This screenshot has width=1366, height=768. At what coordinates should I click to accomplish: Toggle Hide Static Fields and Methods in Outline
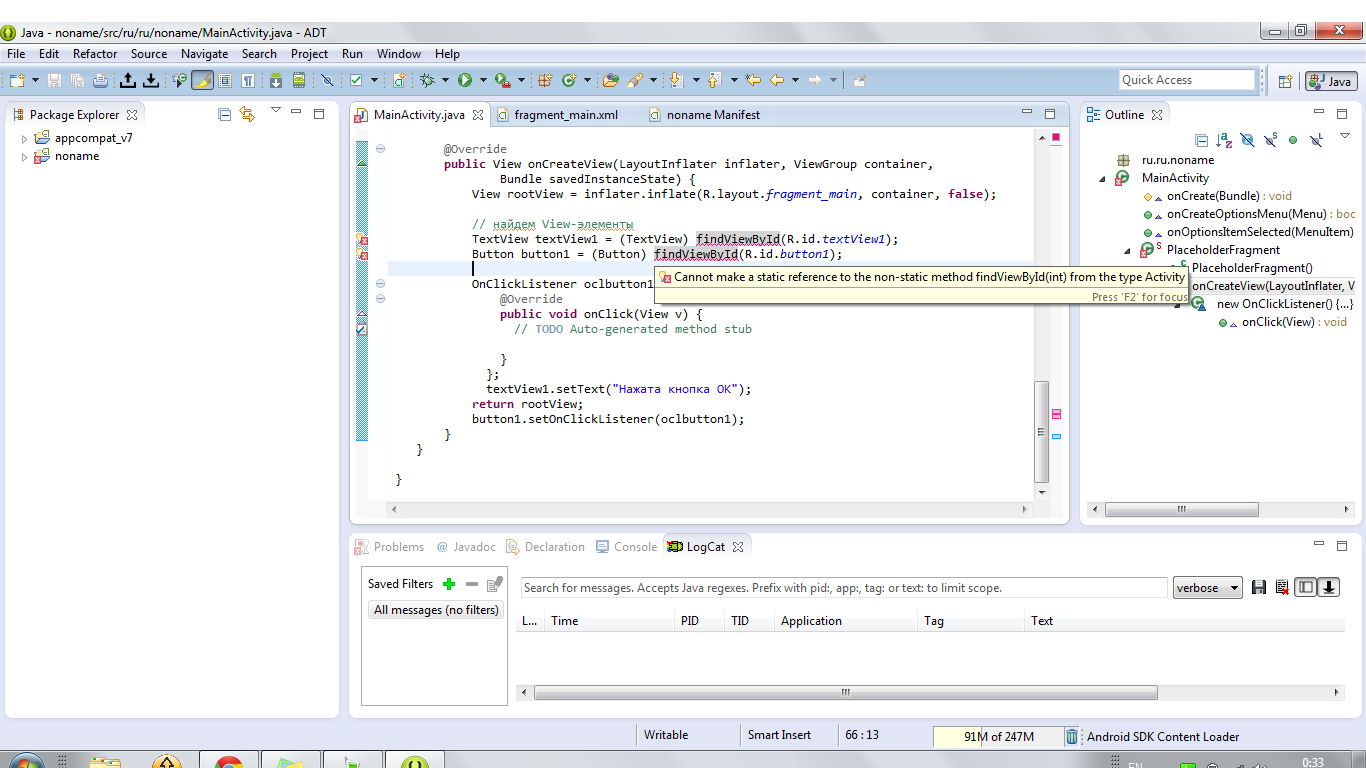tap(1270, 140)
